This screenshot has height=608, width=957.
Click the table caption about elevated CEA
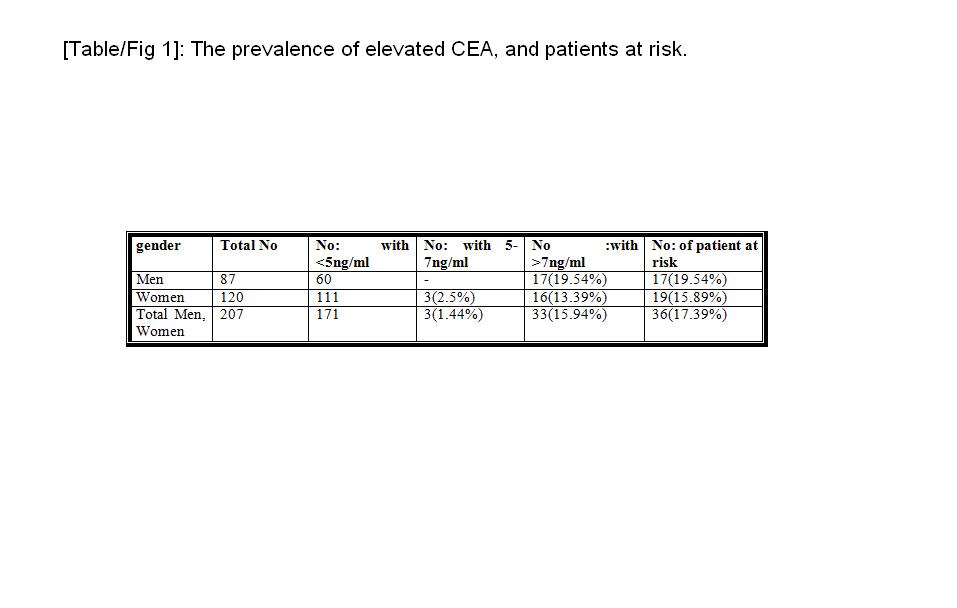click(375, 49)
